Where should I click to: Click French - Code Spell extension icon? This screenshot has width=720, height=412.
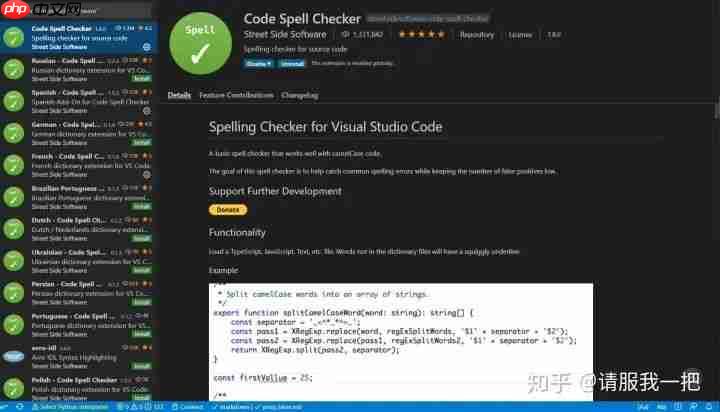pyautogui.click(x=14, y=165)
